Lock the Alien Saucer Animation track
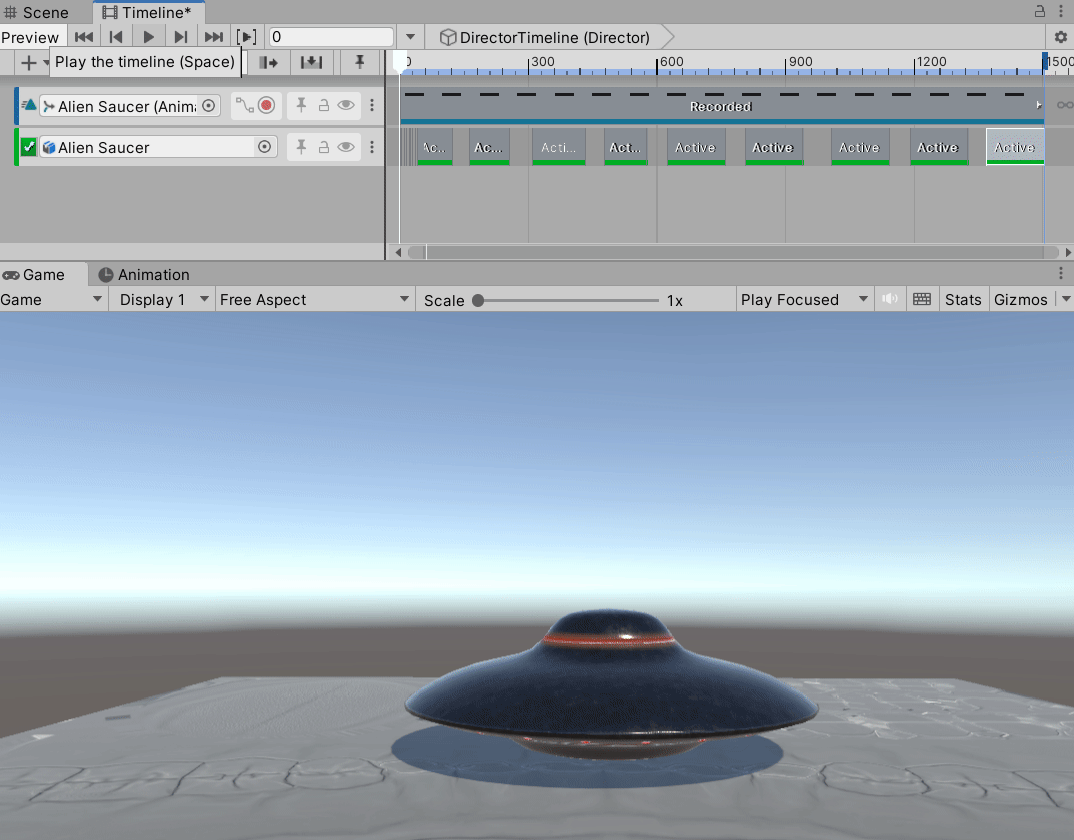This screenshot has height=840, width=1074. [324, 104]
